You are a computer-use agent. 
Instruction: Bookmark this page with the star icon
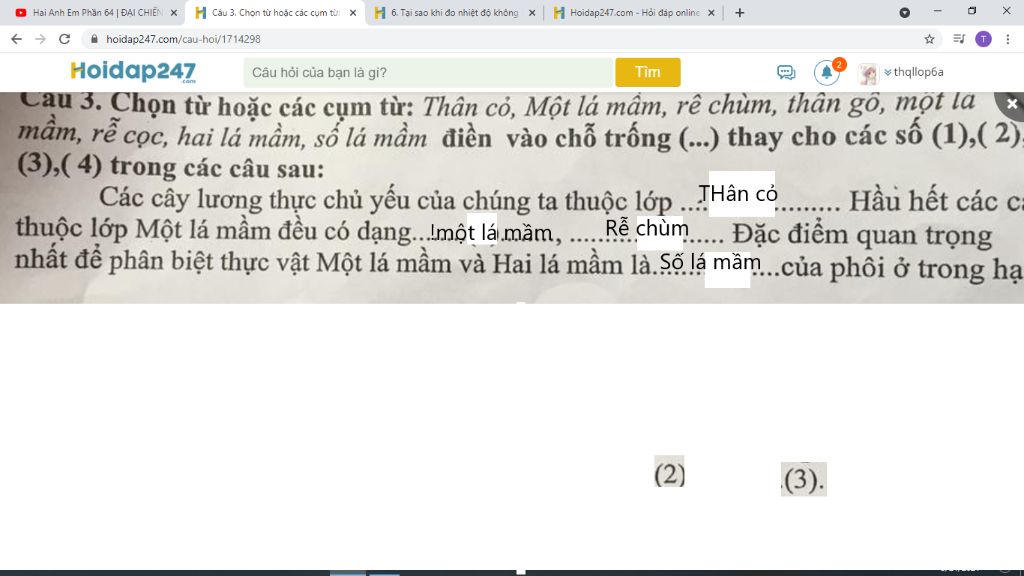click(929, 39)
